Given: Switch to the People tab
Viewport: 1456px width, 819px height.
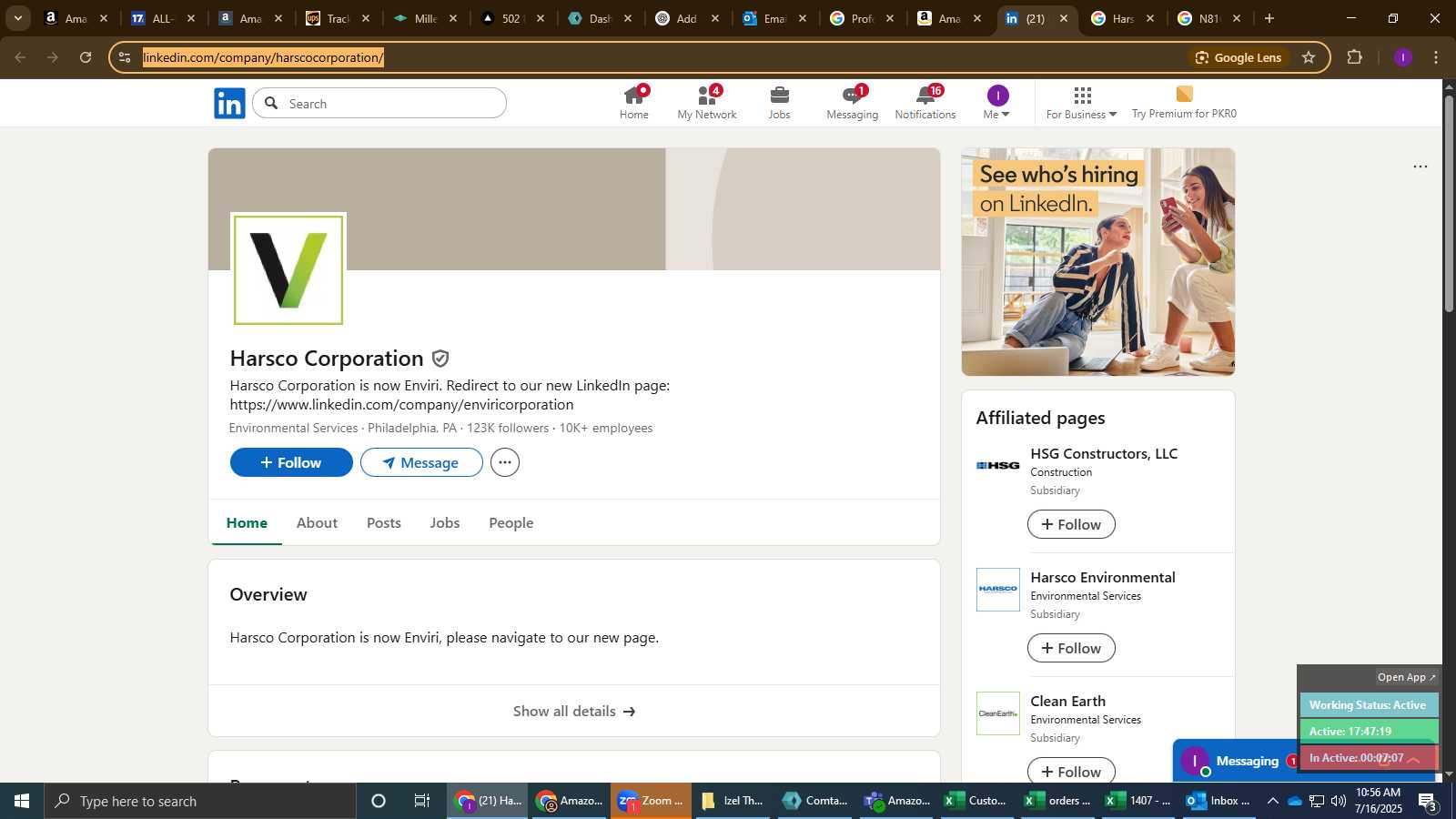Looking at the screenshot, I should [511, 523].
